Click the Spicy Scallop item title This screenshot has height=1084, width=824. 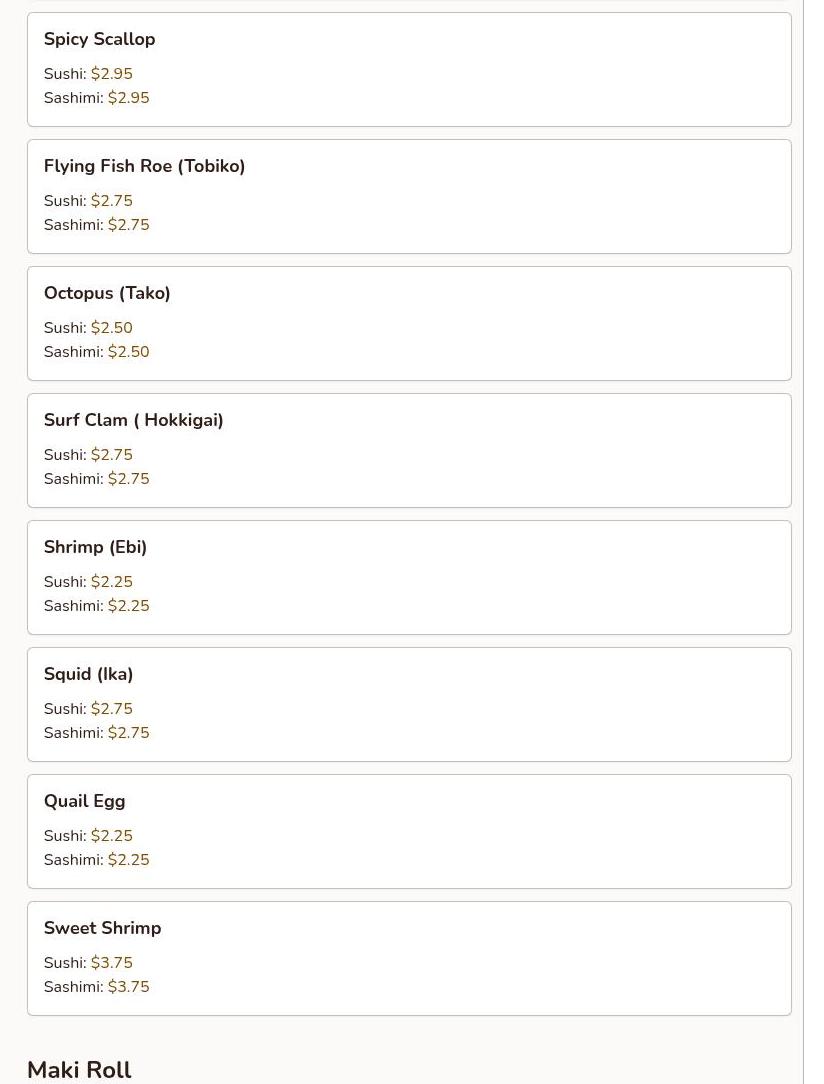coord(99,39)
